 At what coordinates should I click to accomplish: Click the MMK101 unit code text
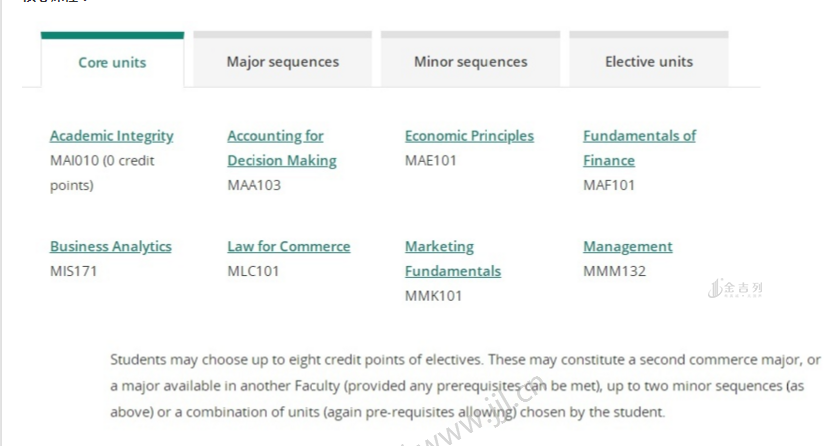433,296
